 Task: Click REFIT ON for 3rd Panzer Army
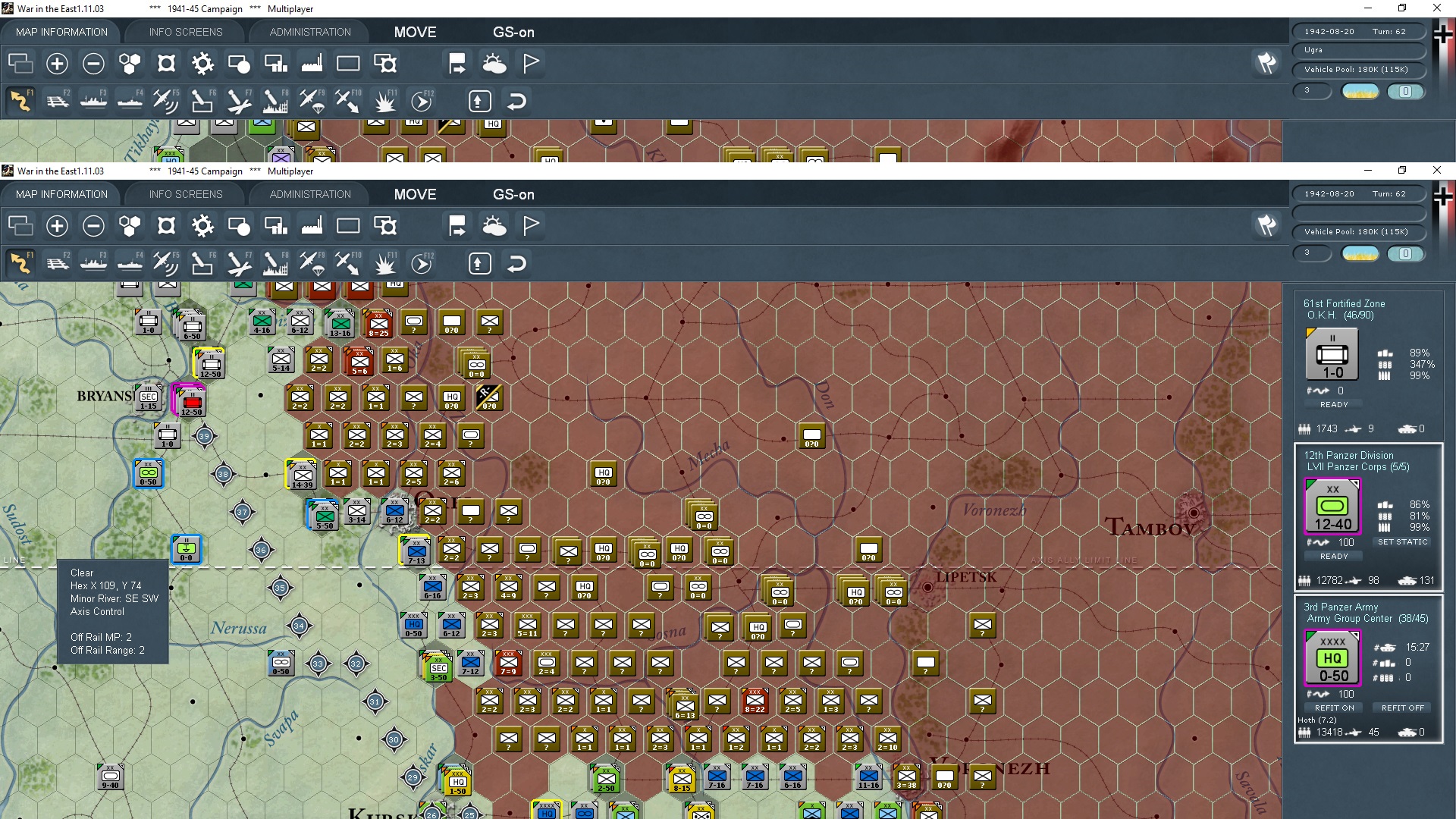point(1334,708)
